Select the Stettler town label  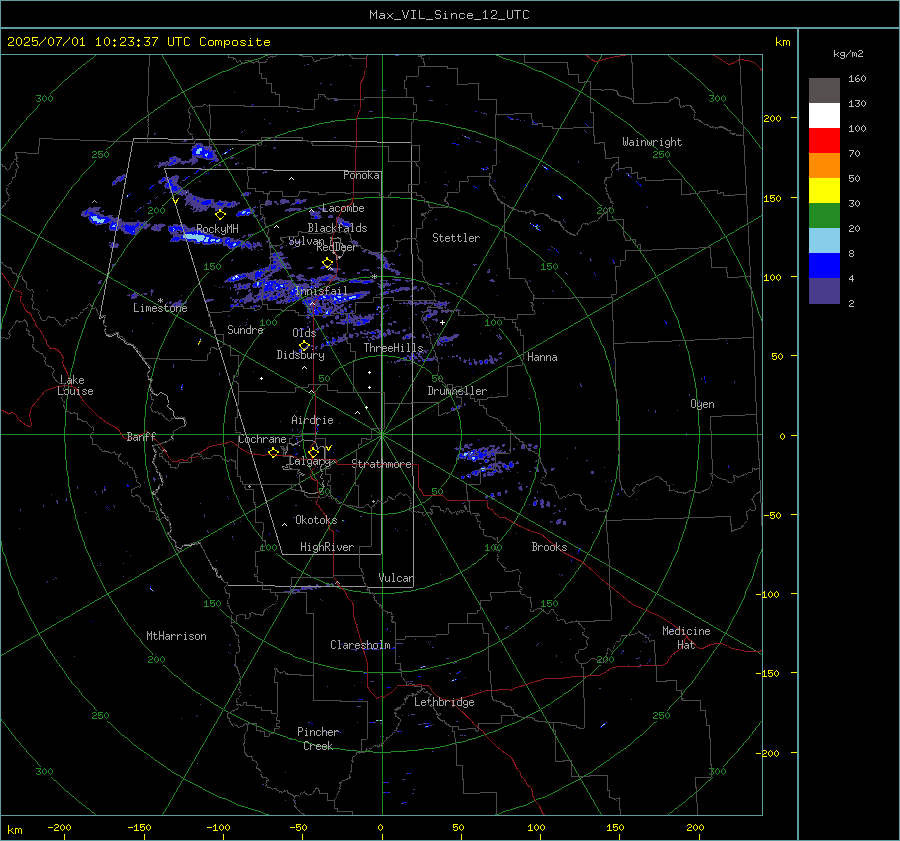pos(456,238)
